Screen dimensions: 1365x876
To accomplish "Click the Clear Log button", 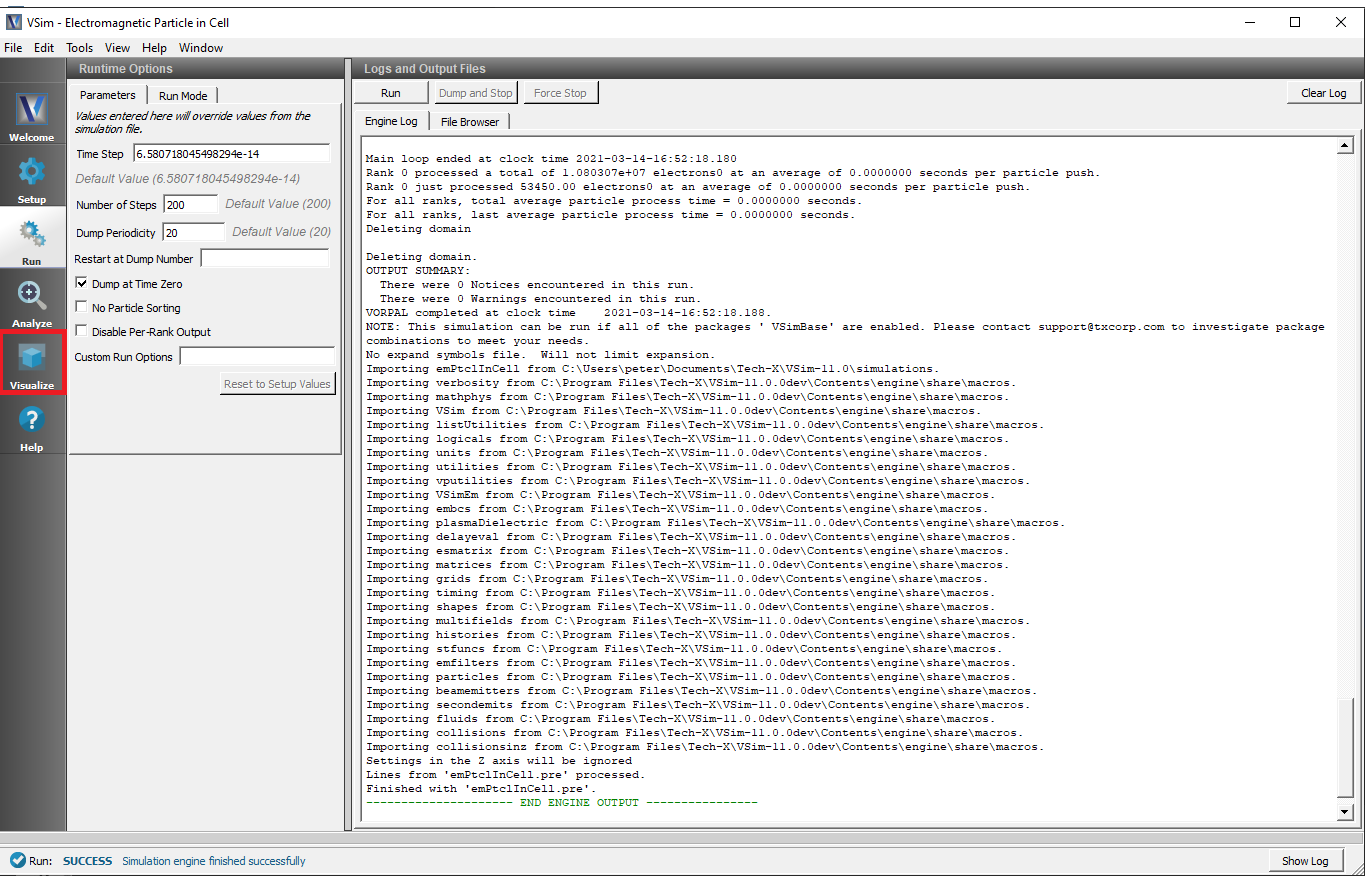I will (x=1323, y=93).
